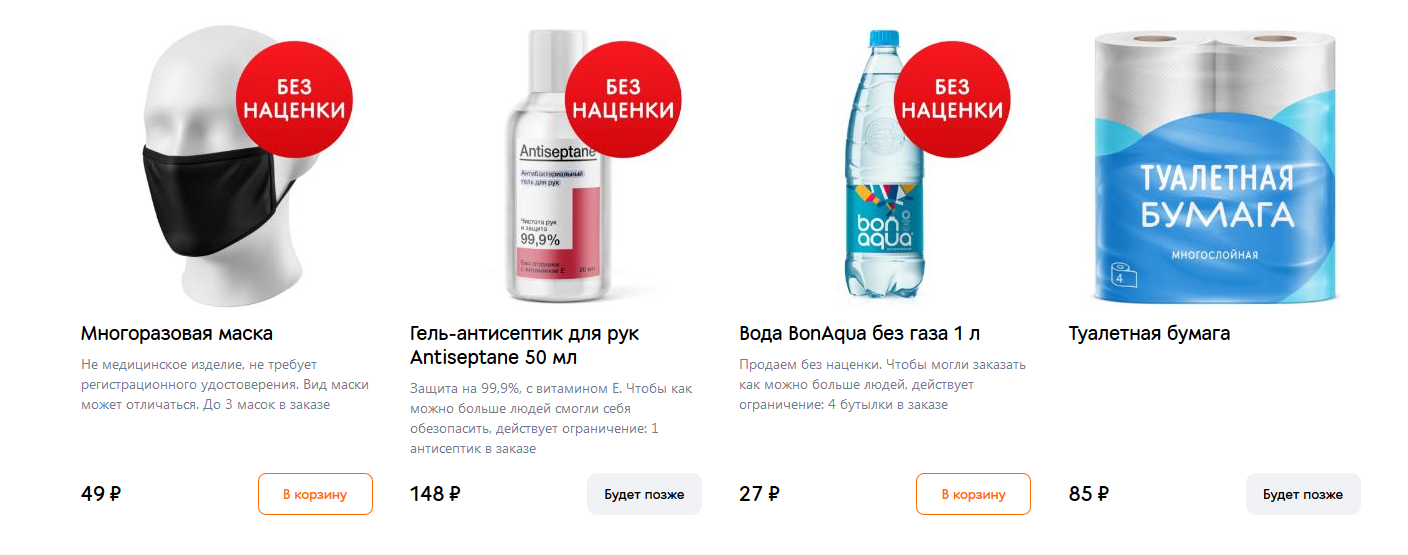
Task: Click 'Без наценки' badge on BonAqua water
Action: pos(952,99)
